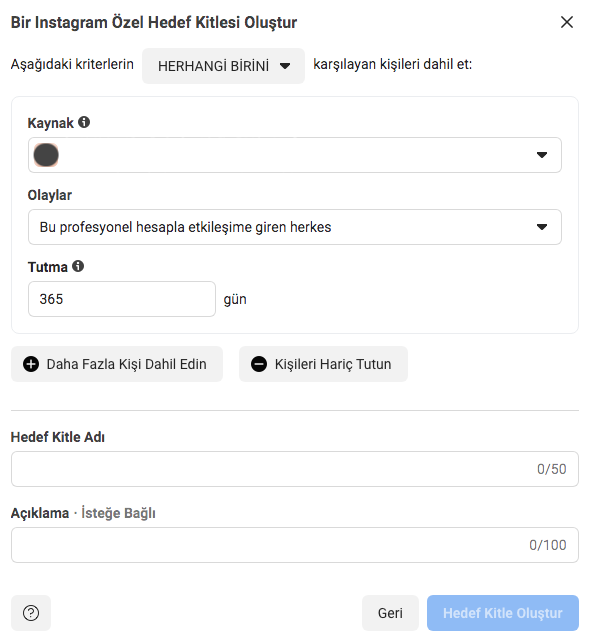Click Daha Fazla Kişi Dahil Edin button
Image resolution: width=590 pixels, height=635 pixels.
click(x=117, y=364)
